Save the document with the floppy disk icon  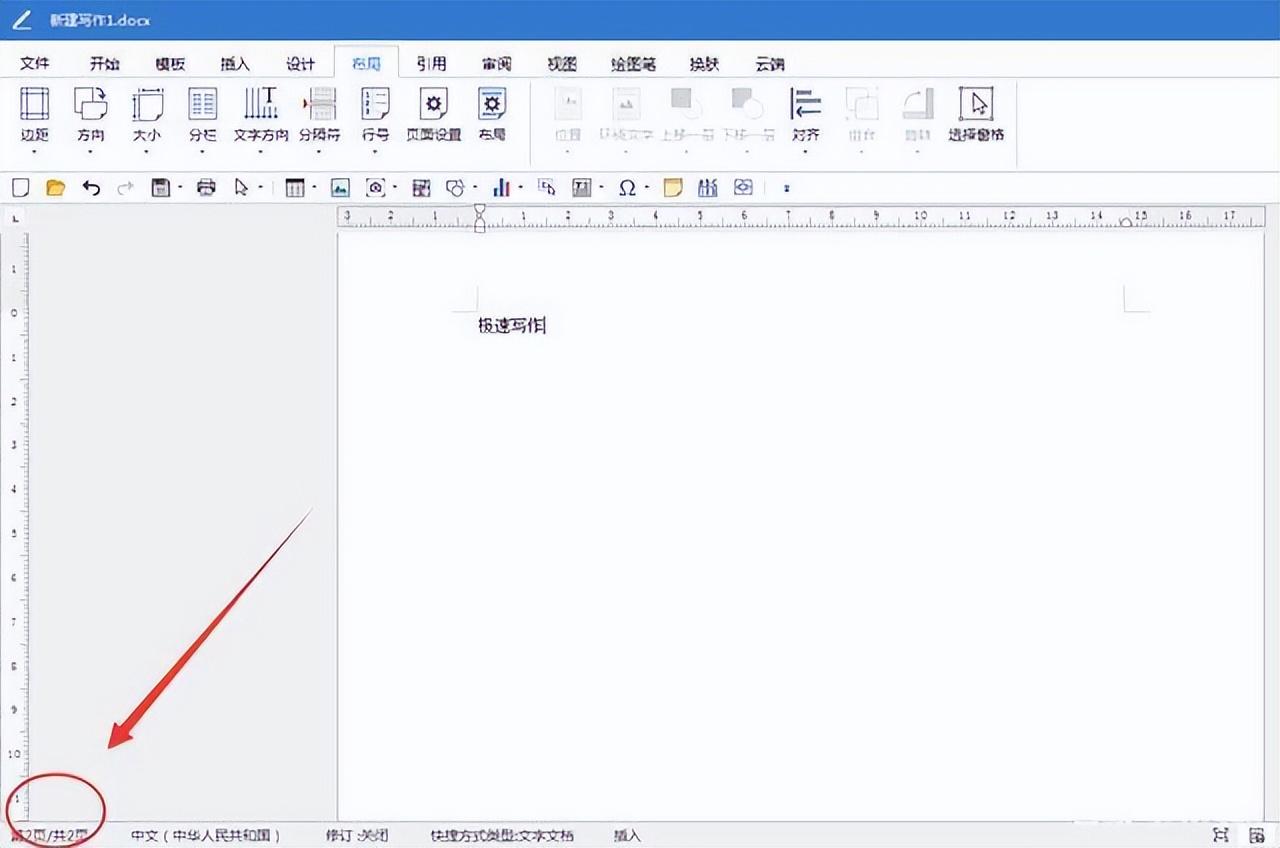click(160, 187)
